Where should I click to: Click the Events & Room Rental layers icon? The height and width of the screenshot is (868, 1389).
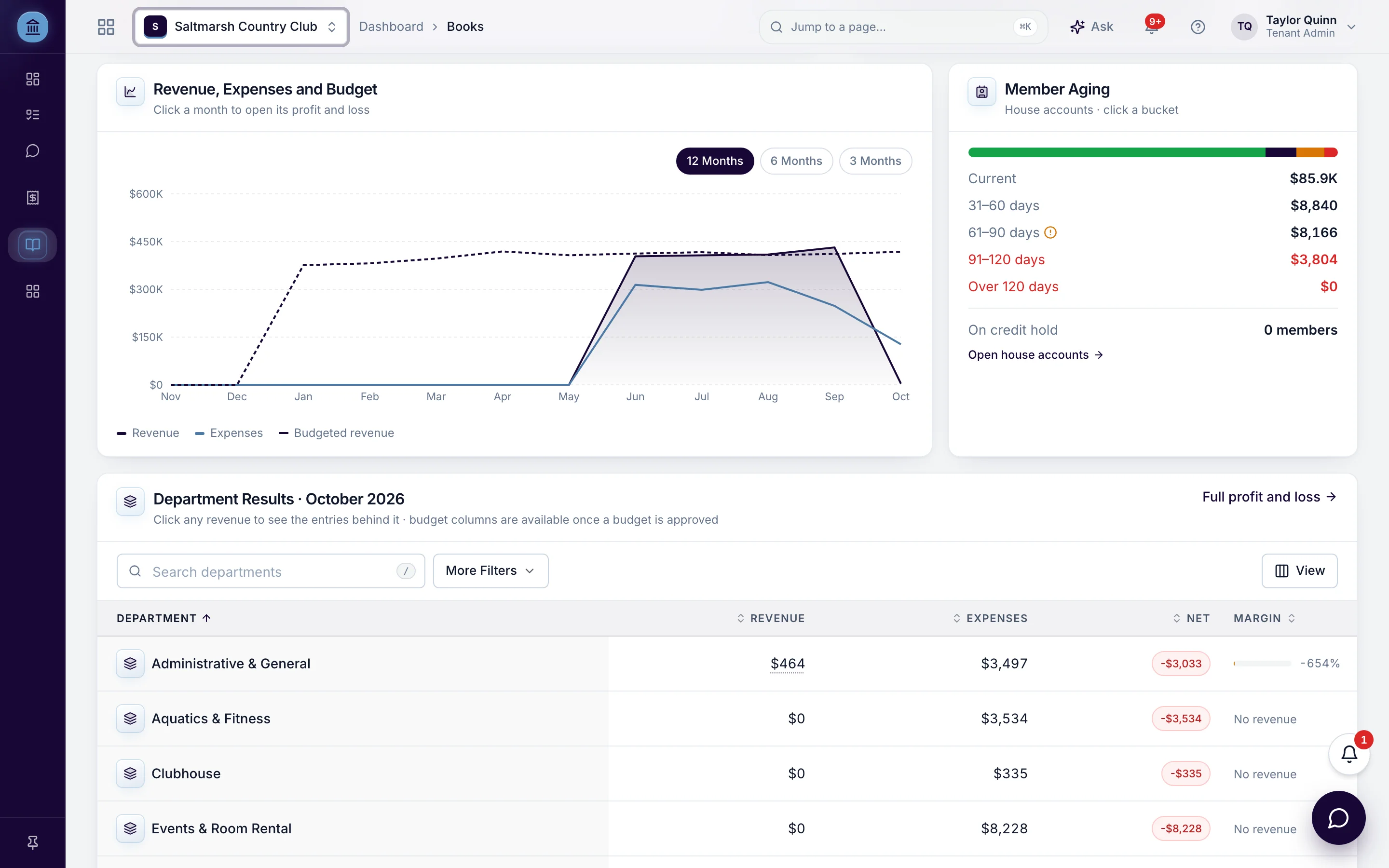130,828
